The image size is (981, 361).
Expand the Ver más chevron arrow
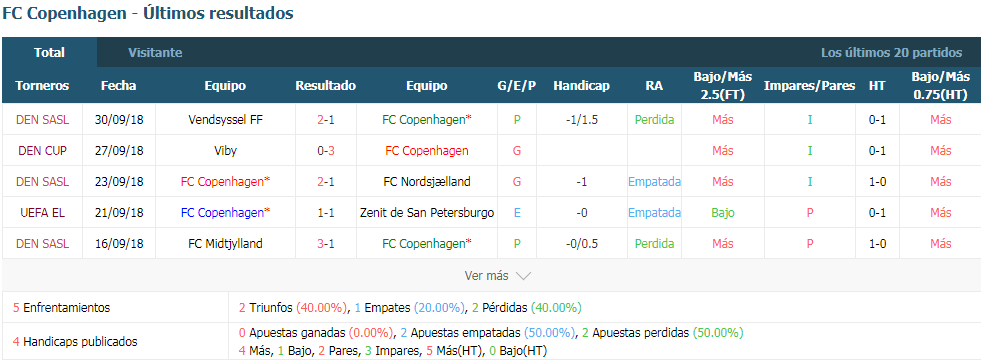point(523,276)
